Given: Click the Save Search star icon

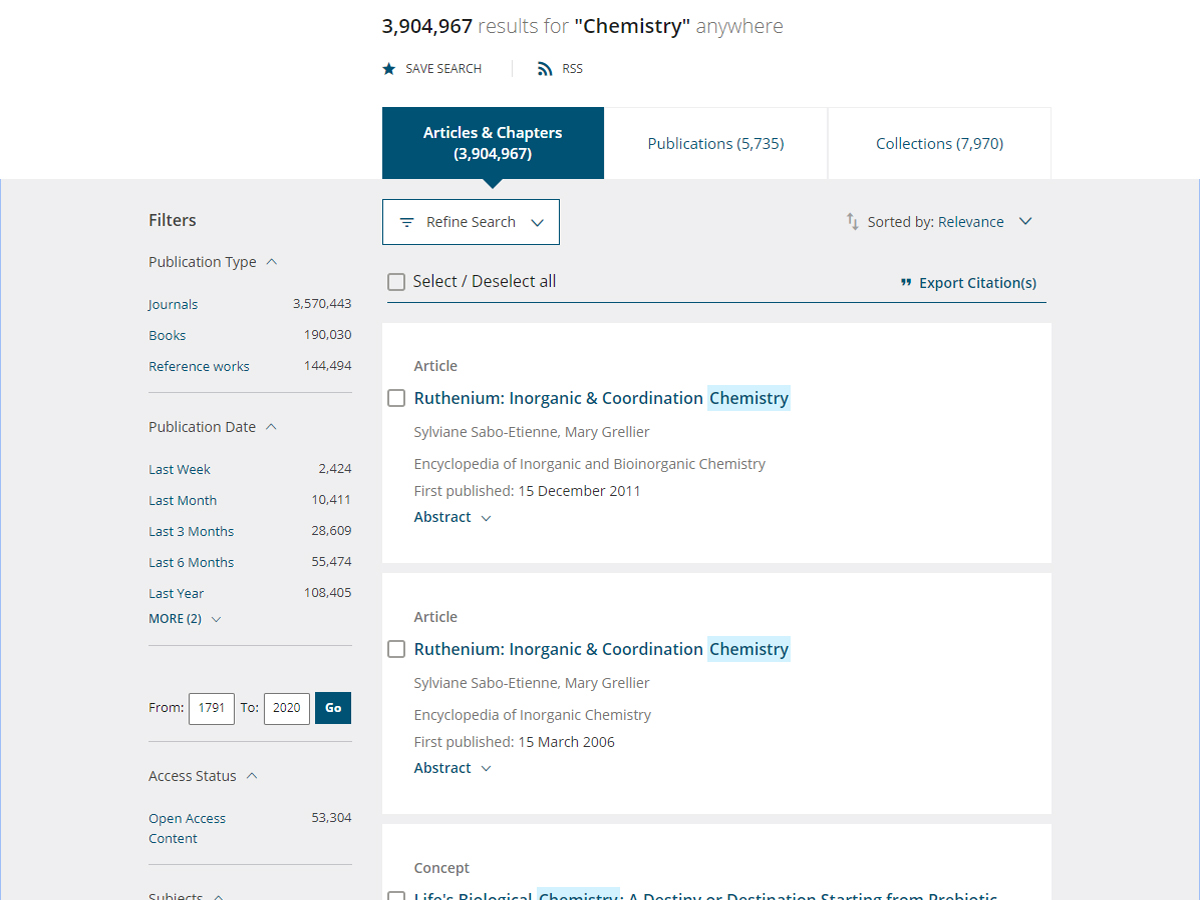Looking at the screenshot, I should click(x=389, y=69).
